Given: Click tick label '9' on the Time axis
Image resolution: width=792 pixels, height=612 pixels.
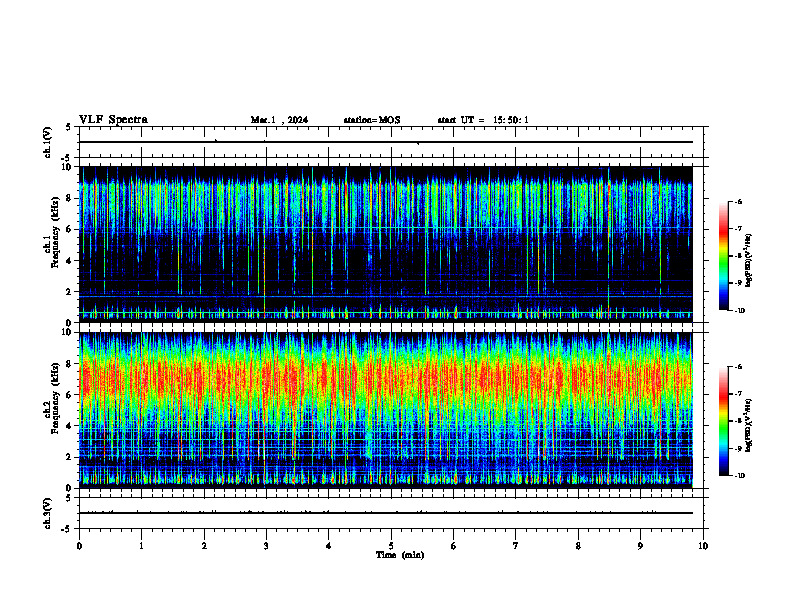Looking at the screenshot, I should point(640,546).
